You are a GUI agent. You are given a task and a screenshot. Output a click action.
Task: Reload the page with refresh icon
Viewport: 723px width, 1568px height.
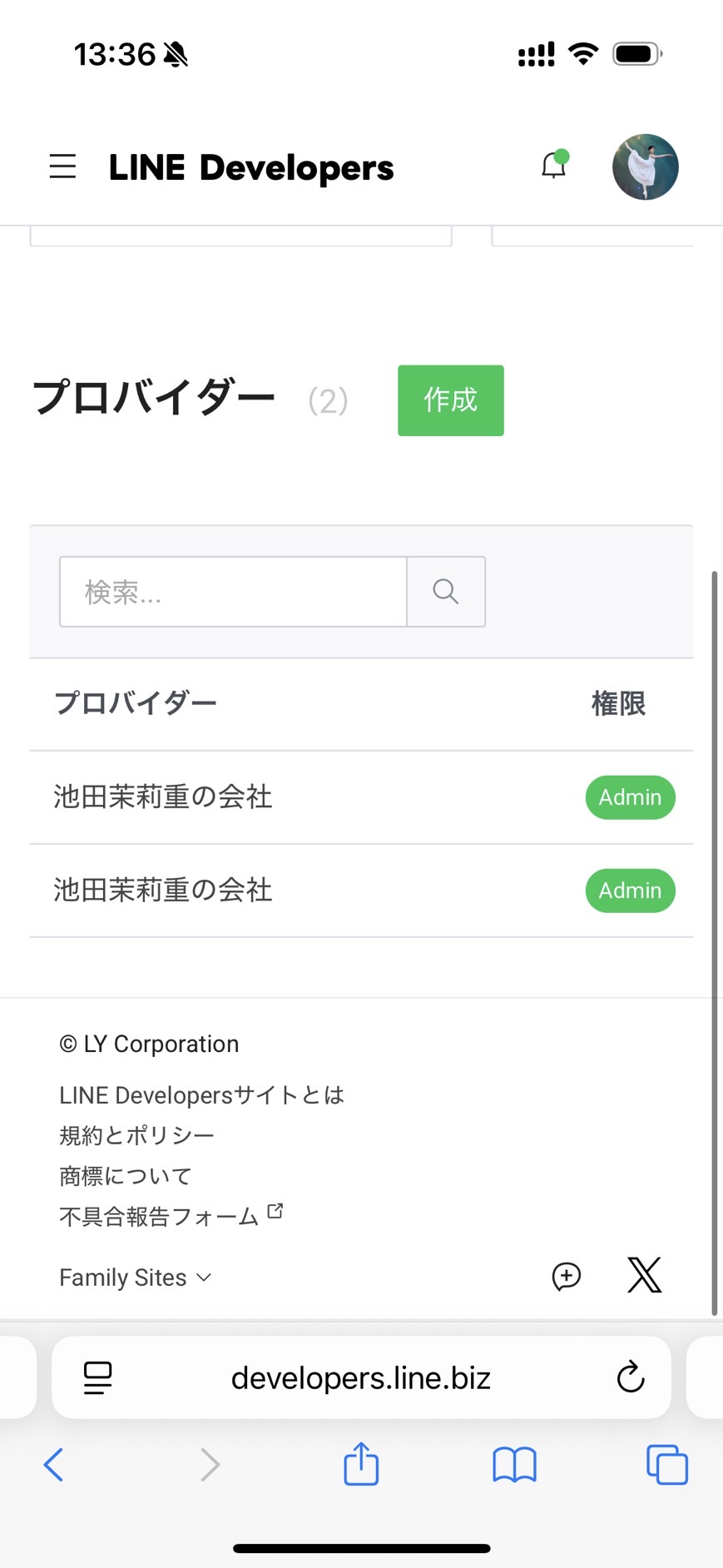point(631,1377)
